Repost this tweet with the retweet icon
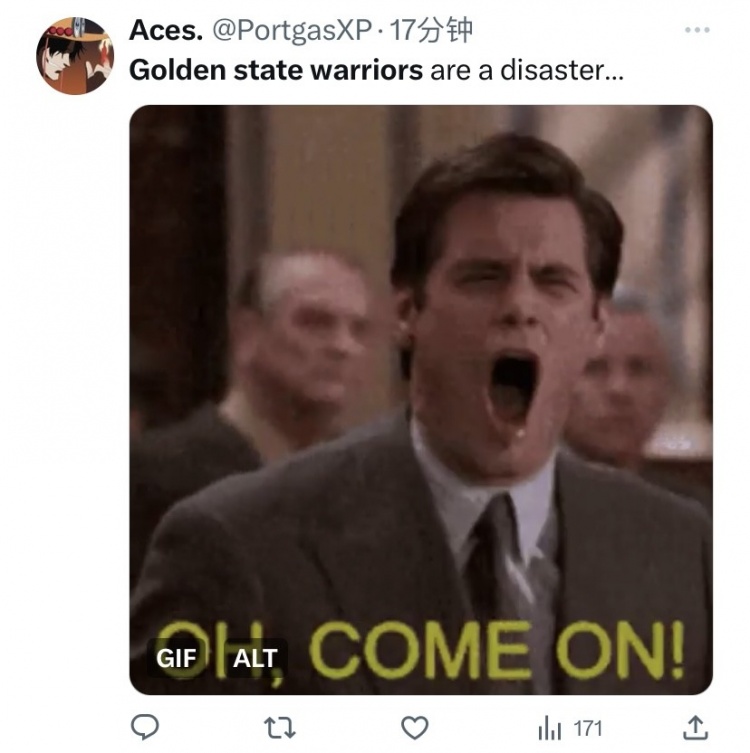Screen dimensions: 750x753 tap(280, 728)
